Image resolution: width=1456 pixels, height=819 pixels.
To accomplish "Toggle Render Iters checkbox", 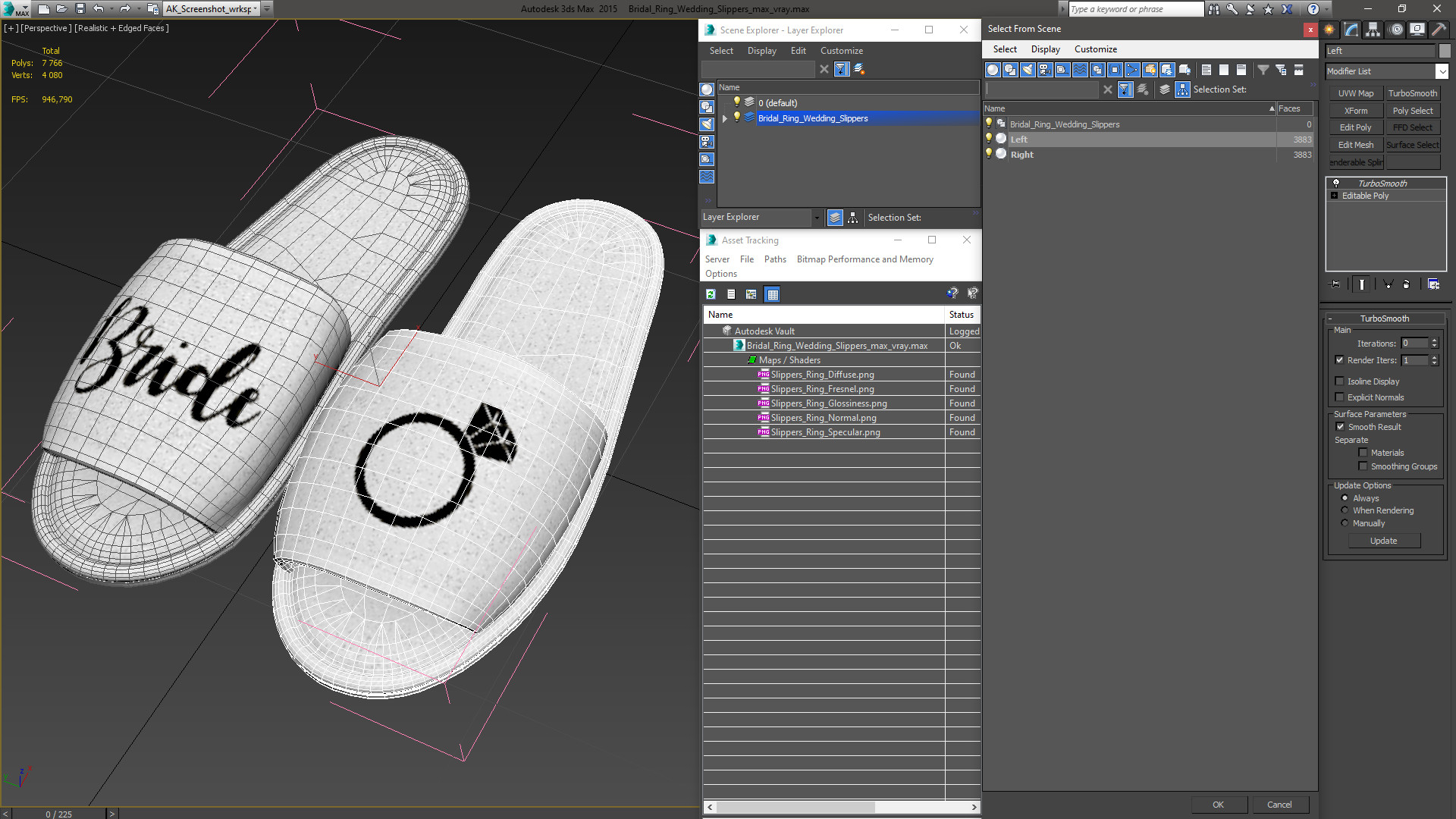I will 1339,360.
